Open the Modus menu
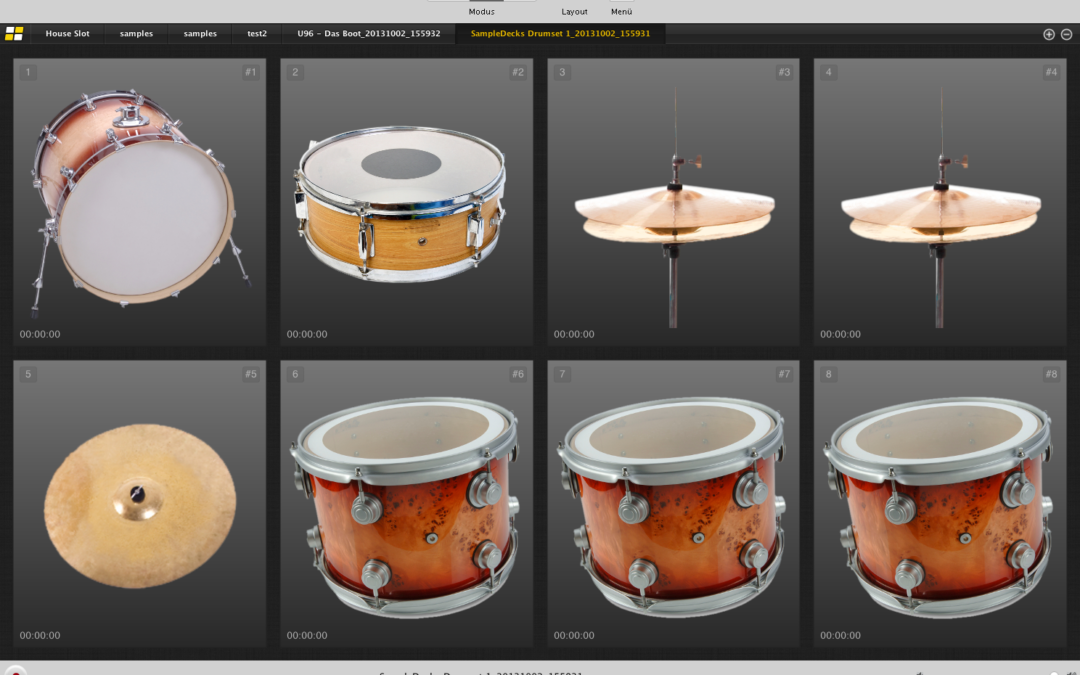This screenshot has height=675, width=1080. (x=481, y=12)
